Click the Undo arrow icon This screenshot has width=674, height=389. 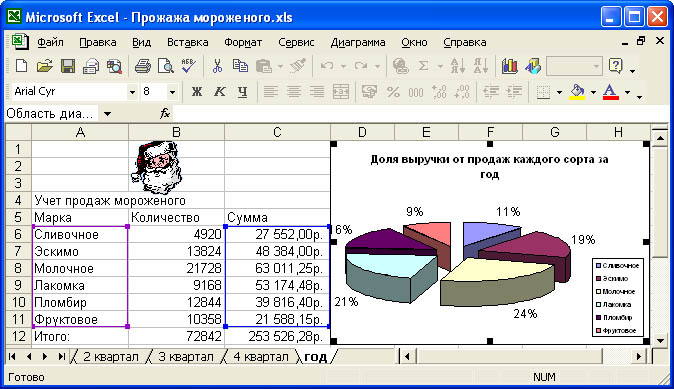(327, 66)
